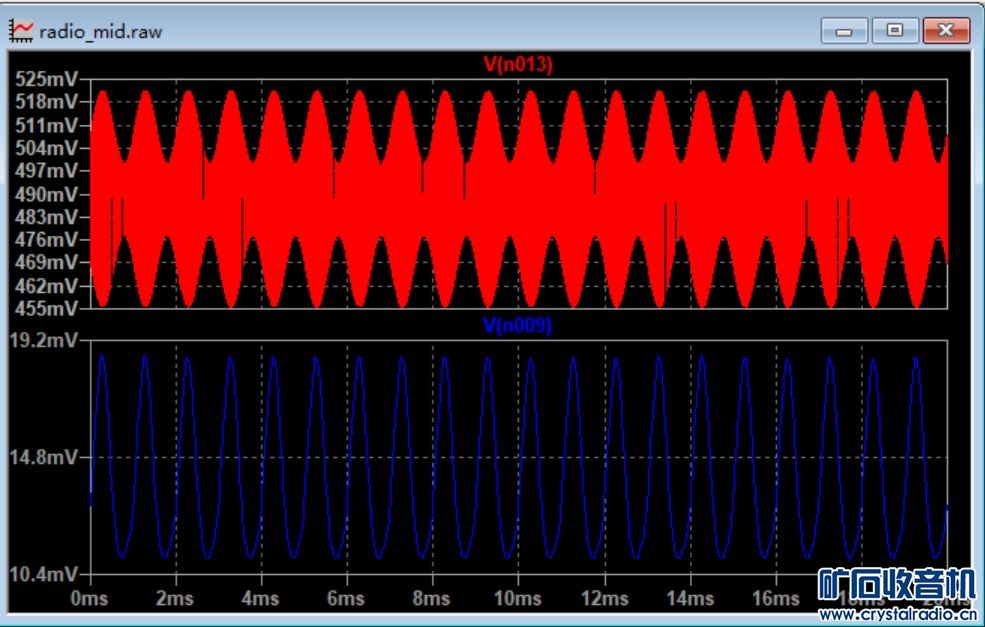Click inside the blue sine waveform plot

coord(518,457)
